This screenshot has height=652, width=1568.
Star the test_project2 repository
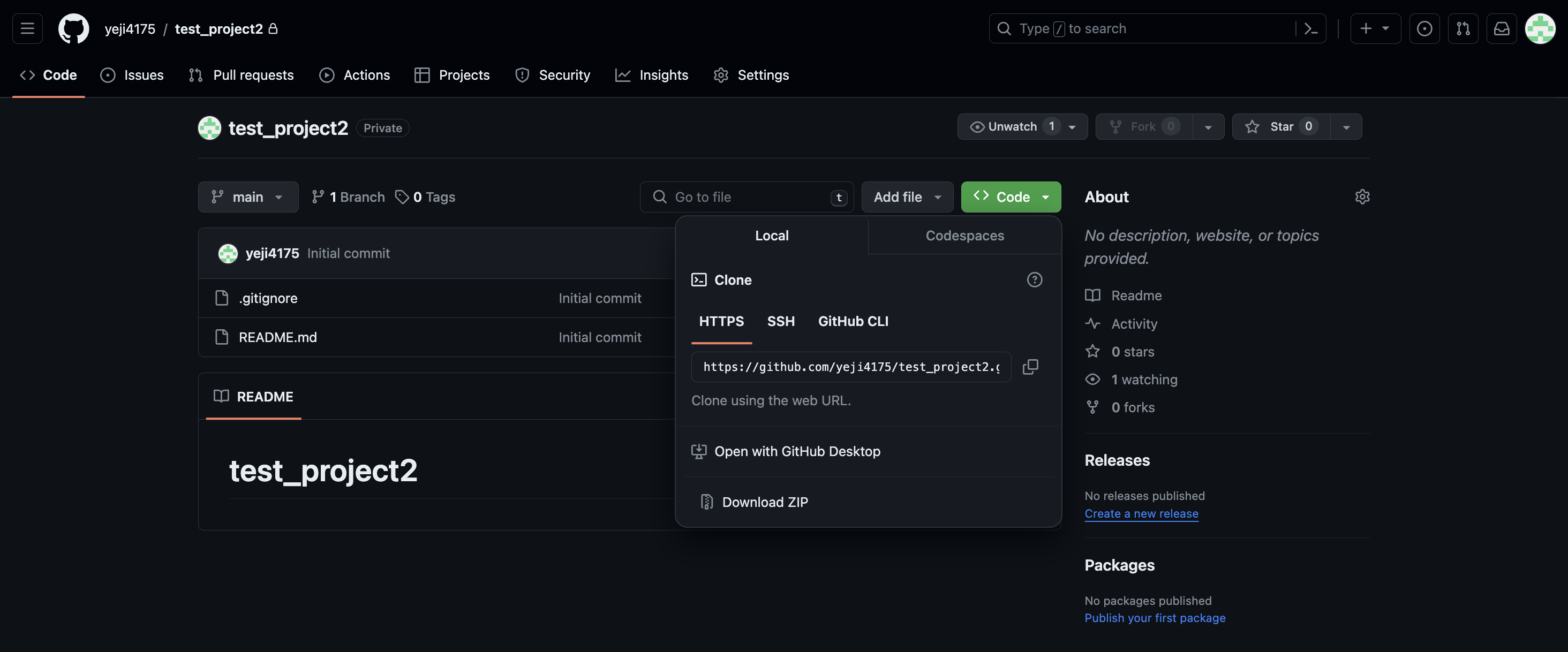coord(1281,126)
